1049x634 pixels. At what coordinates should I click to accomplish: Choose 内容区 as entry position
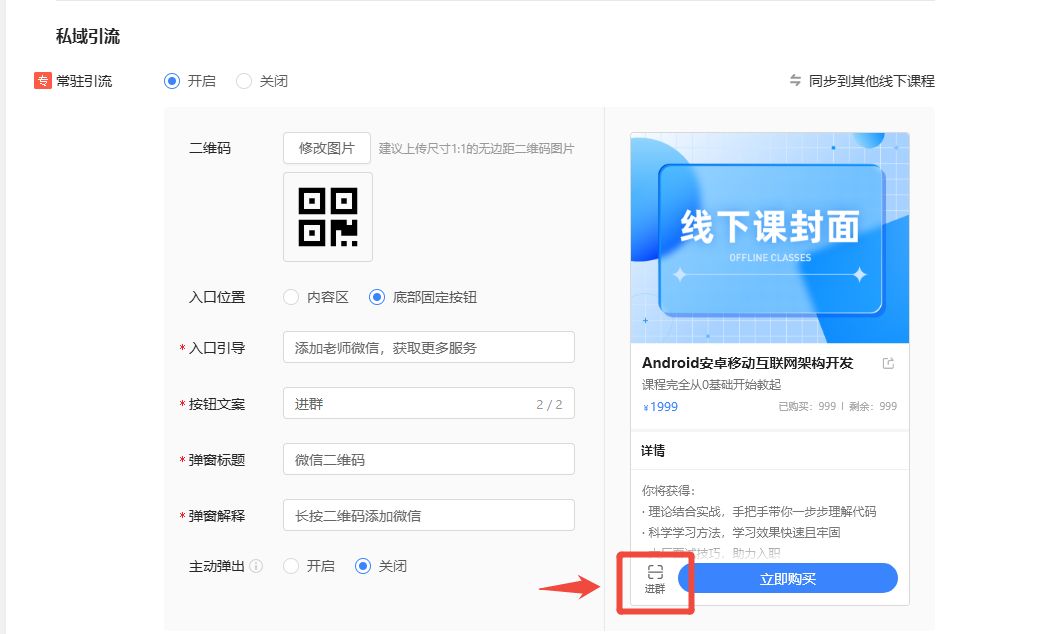292,297
